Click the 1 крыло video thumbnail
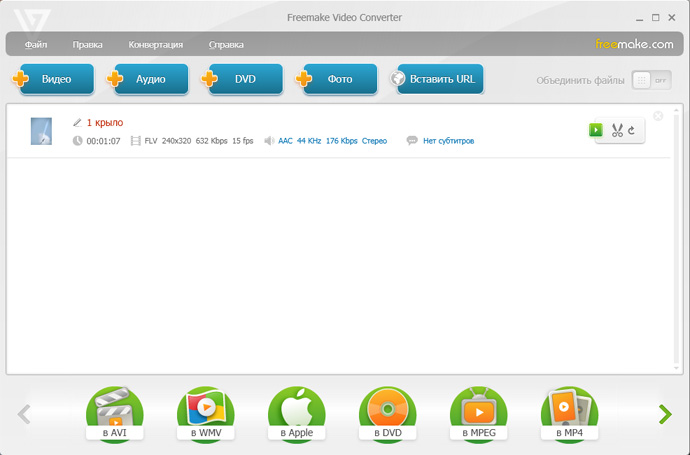The image size is (690, 455). click(x=41, y=131)
